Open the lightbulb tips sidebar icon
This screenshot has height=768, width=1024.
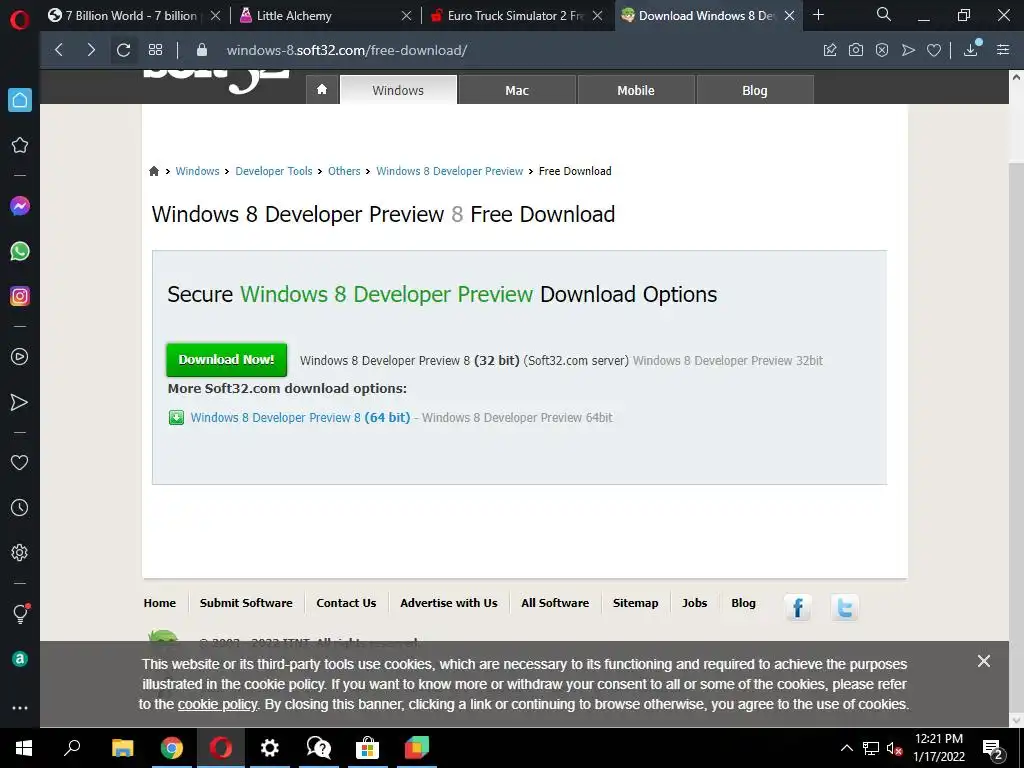pyautogui.click(x=20, y=613)
